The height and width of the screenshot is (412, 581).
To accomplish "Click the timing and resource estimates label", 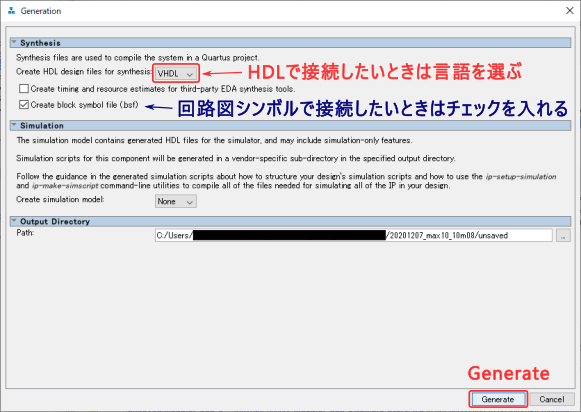I will pos(163,89).
